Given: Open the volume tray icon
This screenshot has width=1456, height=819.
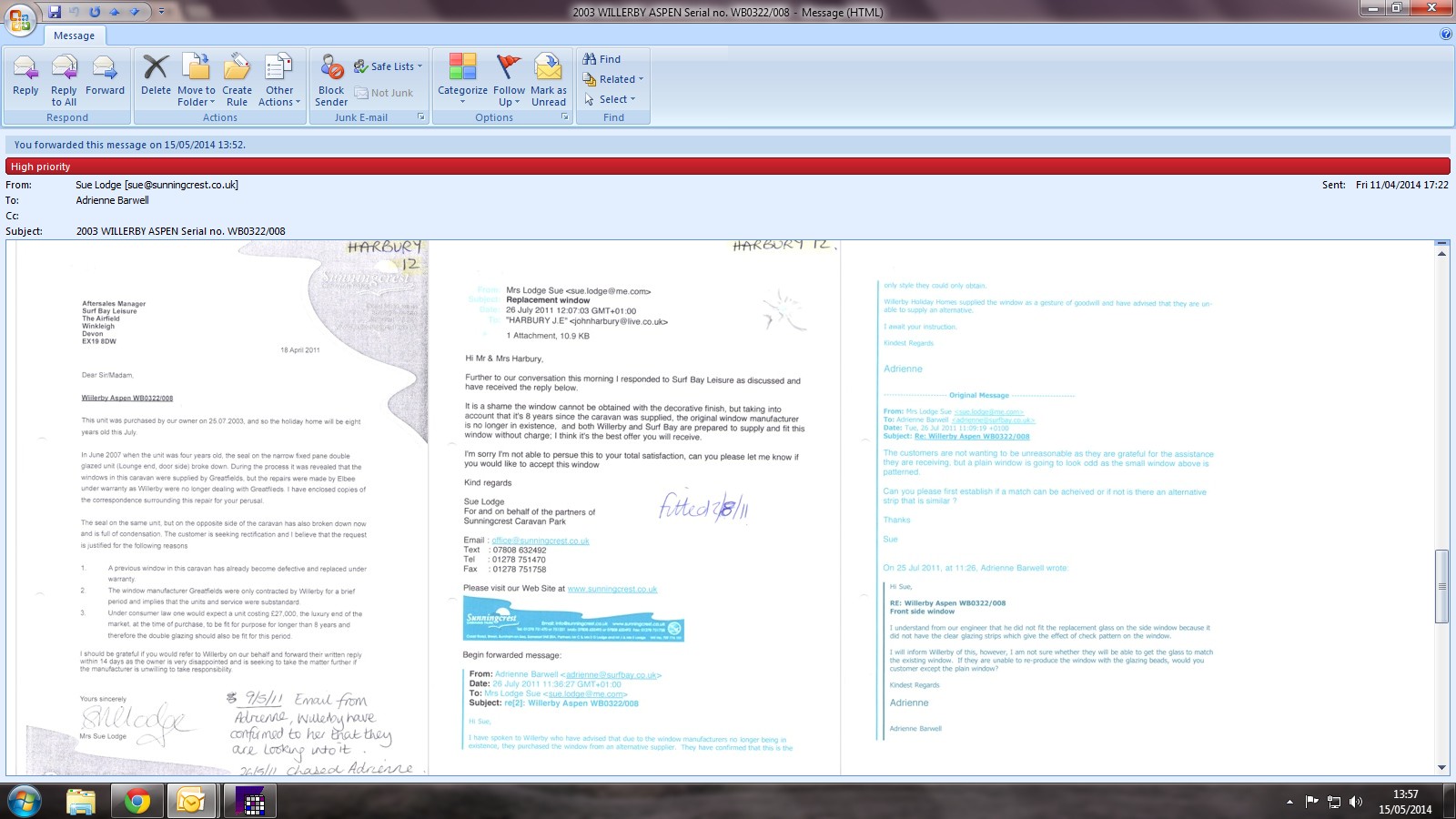Looking at the screenshot, I should click(x=1356, y=802).
